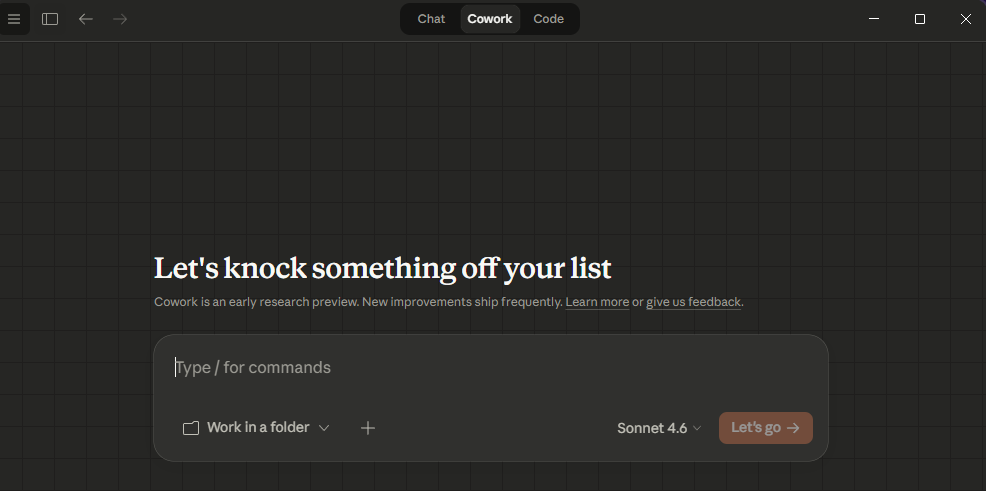This screenshot has height=491, width=986.
Task: Click the plus icon to add attachment
Action: tap(368, 428)
